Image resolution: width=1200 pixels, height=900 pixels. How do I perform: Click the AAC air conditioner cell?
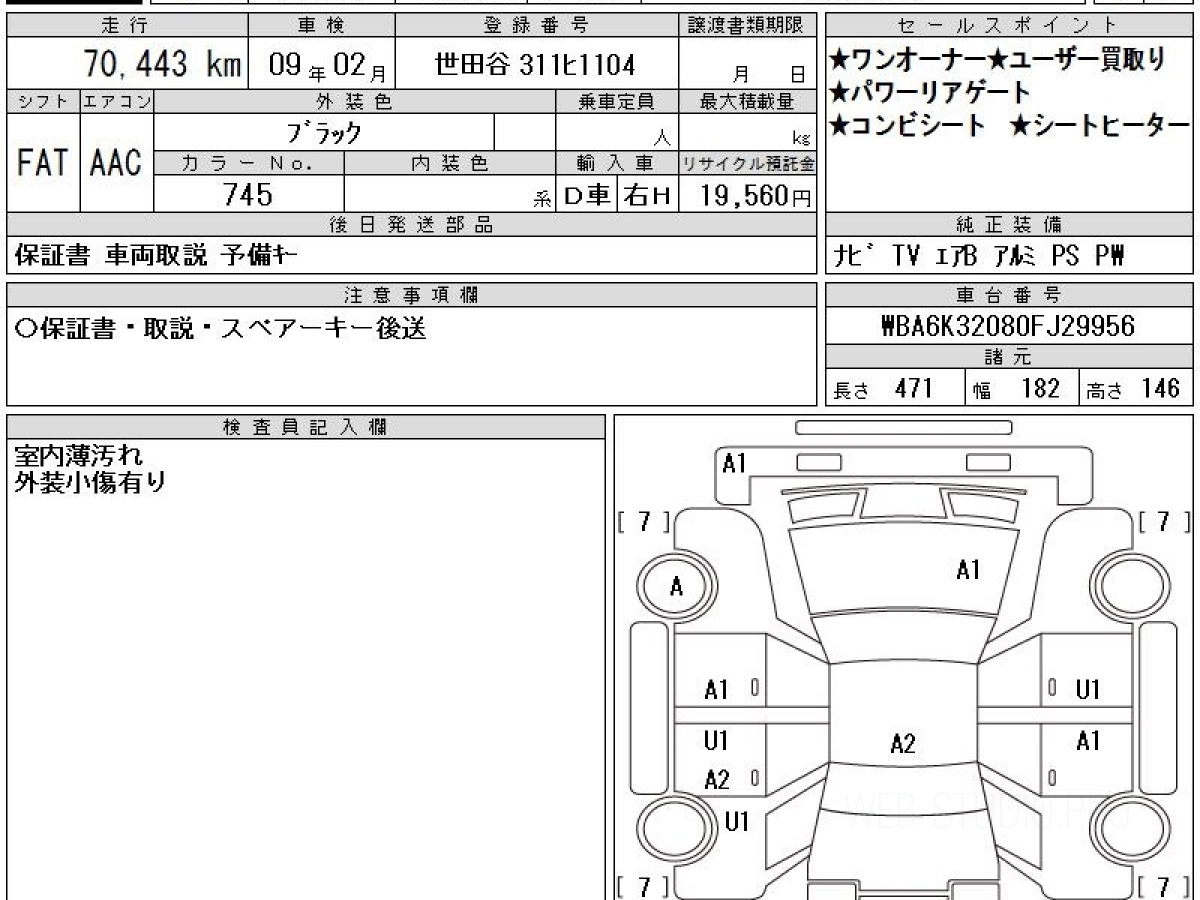click(116, 163)
